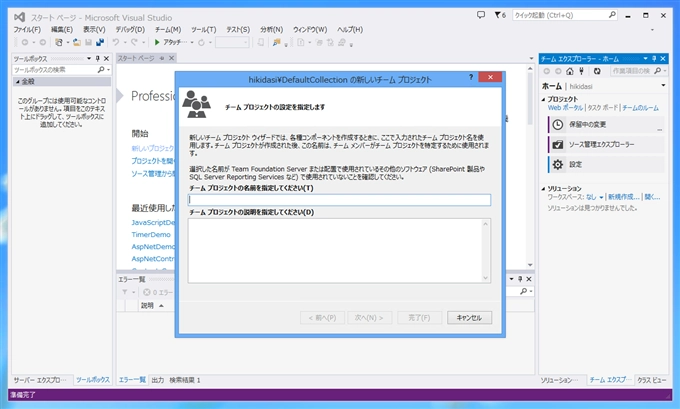Collapse the プロジェクト section in Team Explorer

[x=543, y=99]
